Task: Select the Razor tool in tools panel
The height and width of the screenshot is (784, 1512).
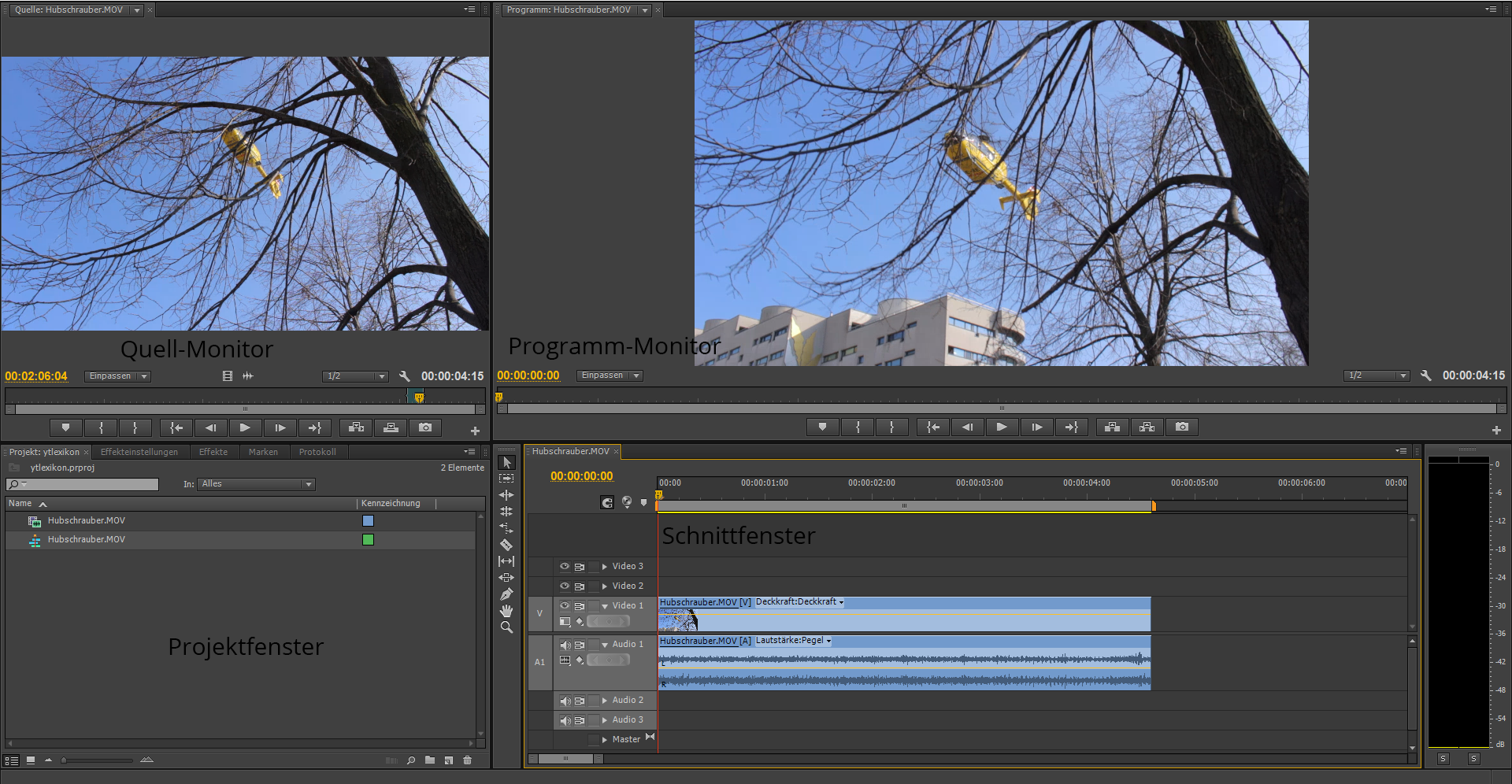Action: click(506, 545)
